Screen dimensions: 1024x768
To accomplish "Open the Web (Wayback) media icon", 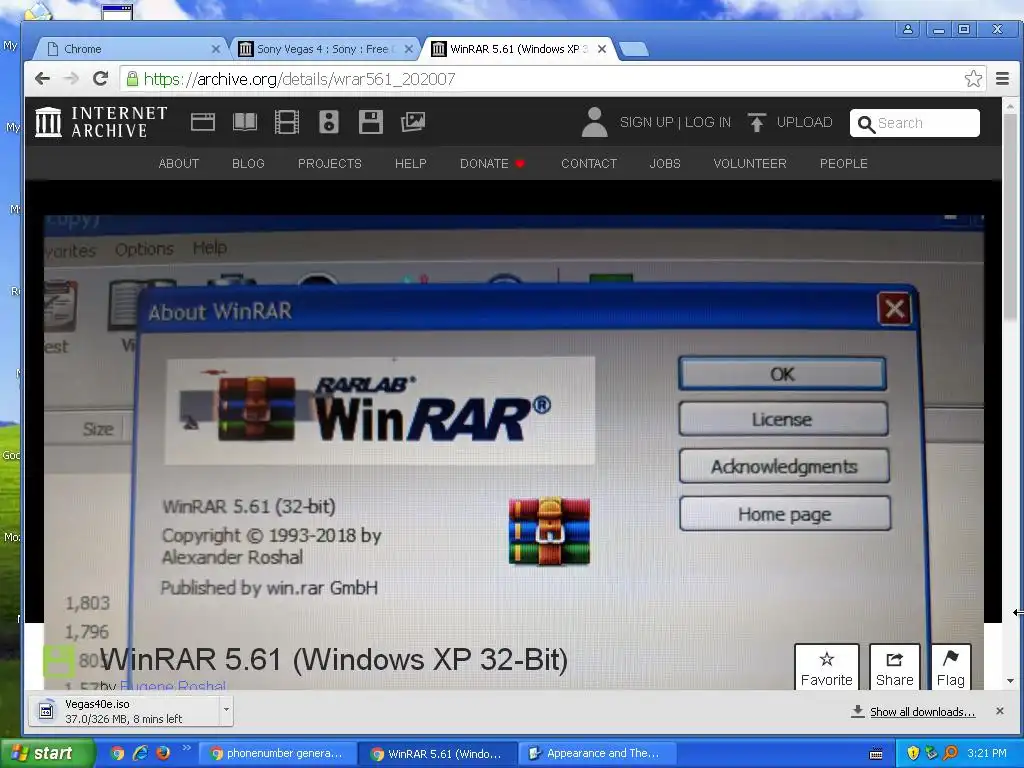I will click(x=202, y=122).
